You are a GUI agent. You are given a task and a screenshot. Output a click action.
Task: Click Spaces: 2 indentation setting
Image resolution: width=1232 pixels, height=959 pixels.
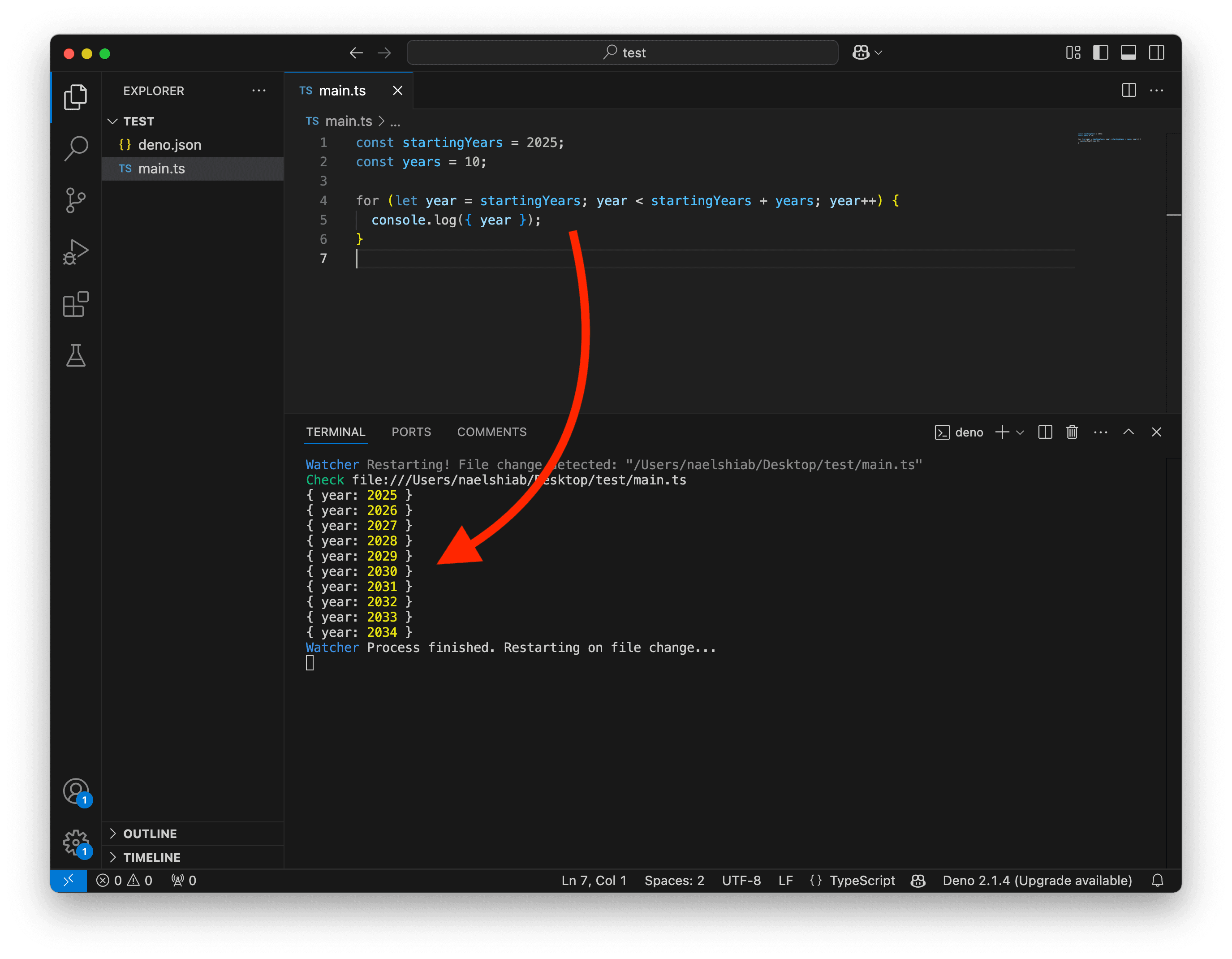pyautogui.click(x=674, y=880)
